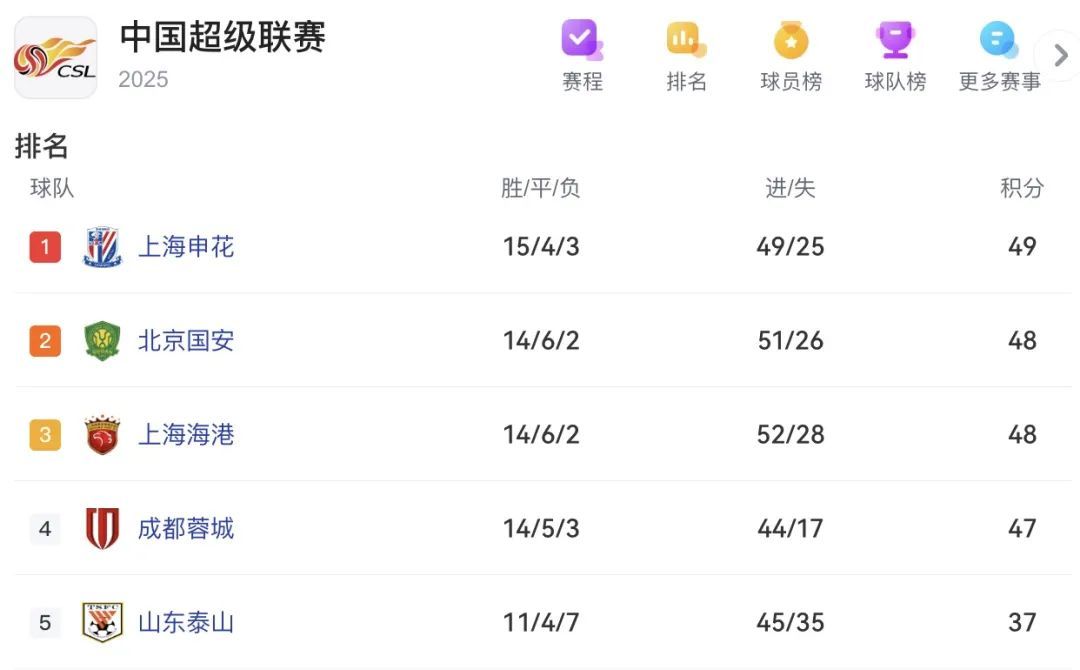Open the 球队榜 team leaderboard icon
Image resolution: width=1080 pixels, height=670 pixels.
point(895,41)
